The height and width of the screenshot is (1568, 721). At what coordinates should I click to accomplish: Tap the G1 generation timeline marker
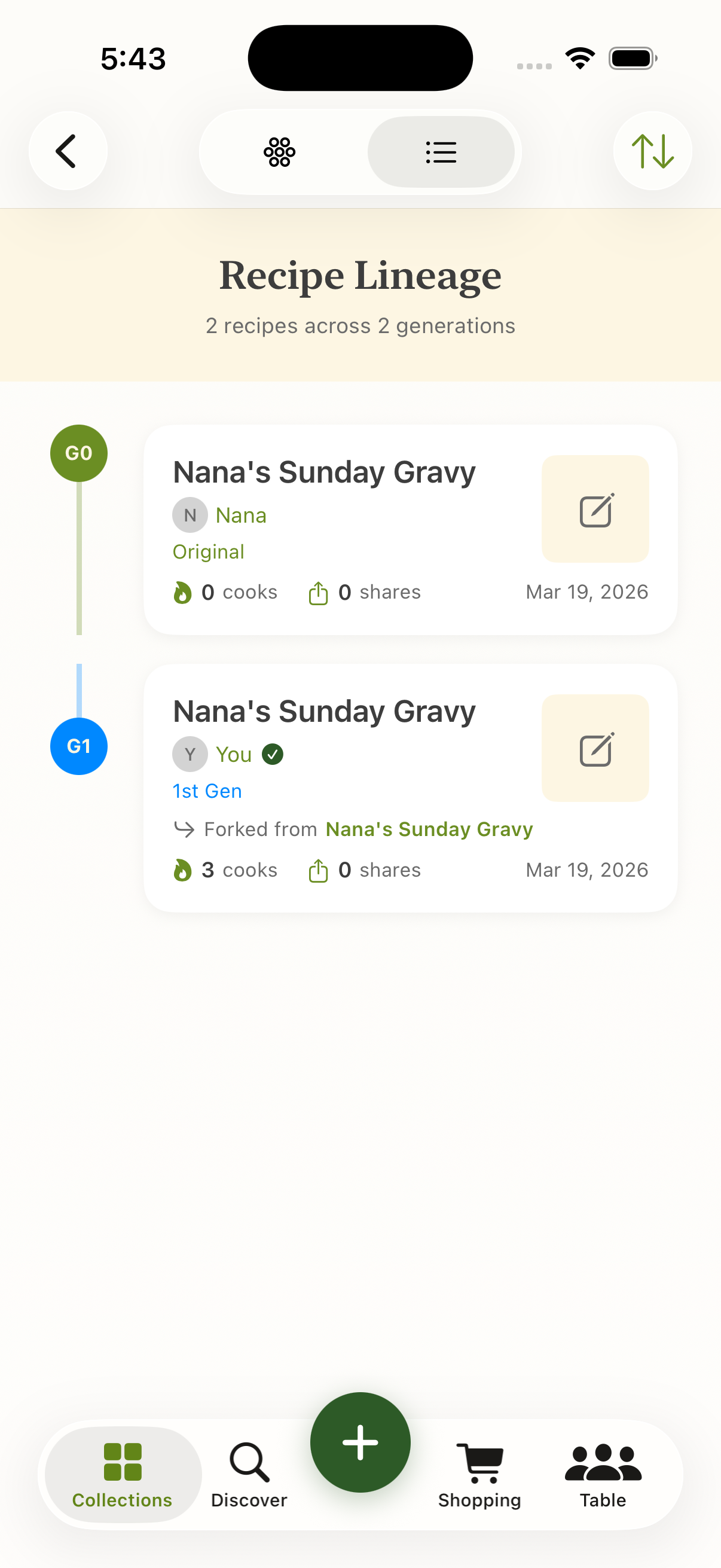coord(78,746)
